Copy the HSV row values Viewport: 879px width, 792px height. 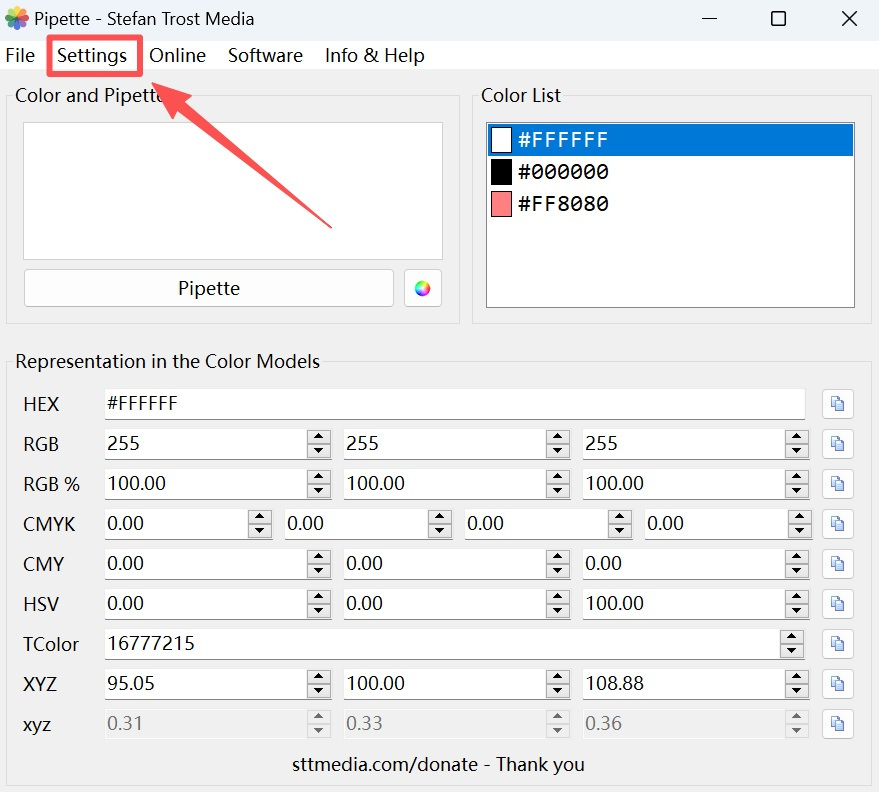coord(838,604)
